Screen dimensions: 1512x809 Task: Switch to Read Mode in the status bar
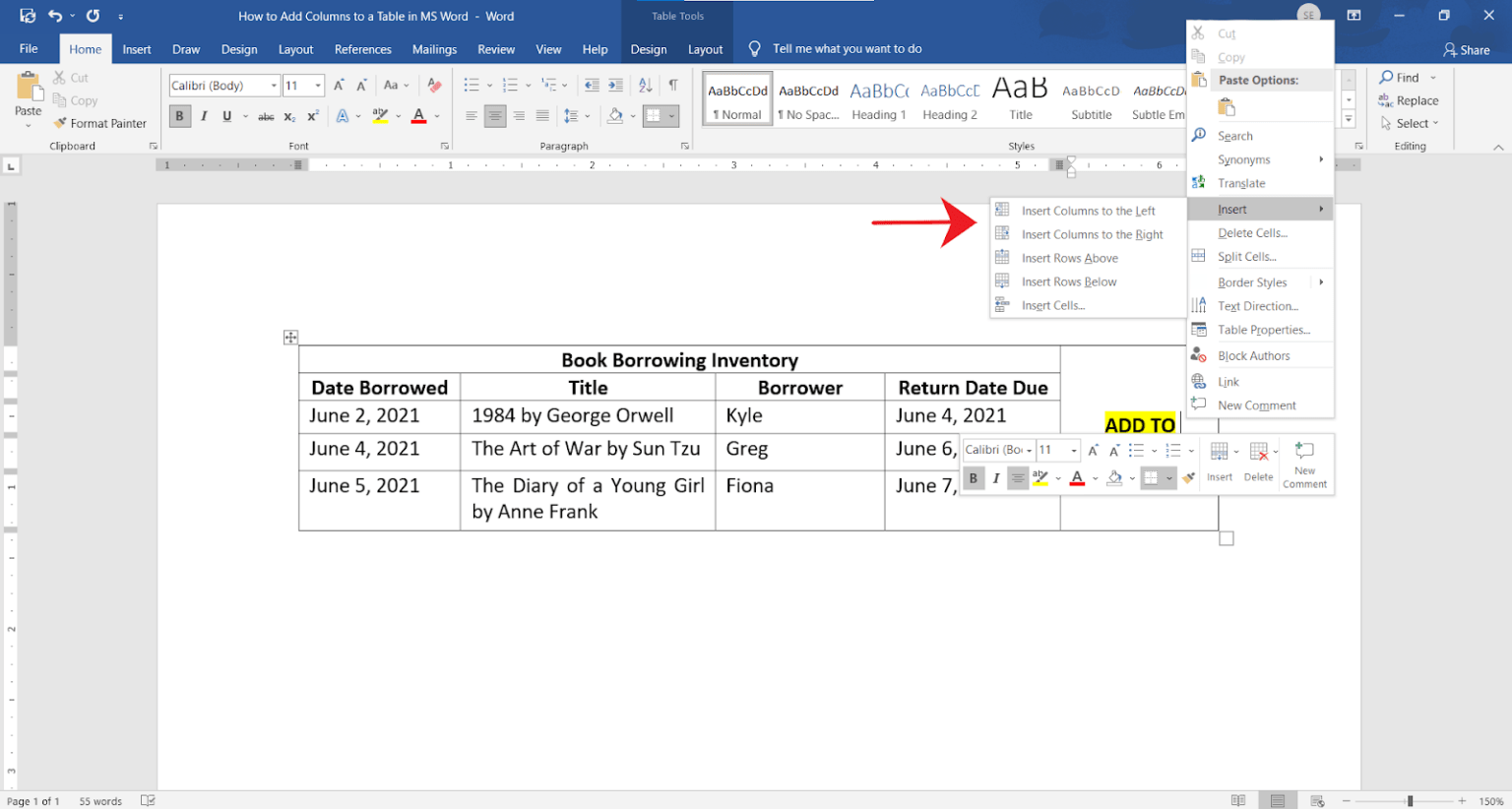[x=1238, y=800]
